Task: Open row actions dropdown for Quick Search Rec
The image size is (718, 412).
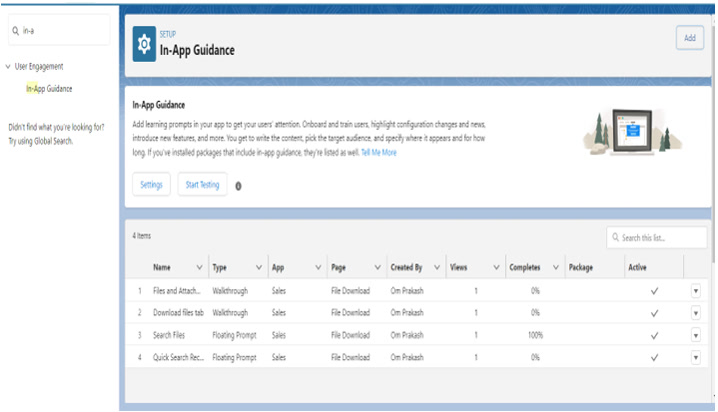Action: (x=696, y=357)
